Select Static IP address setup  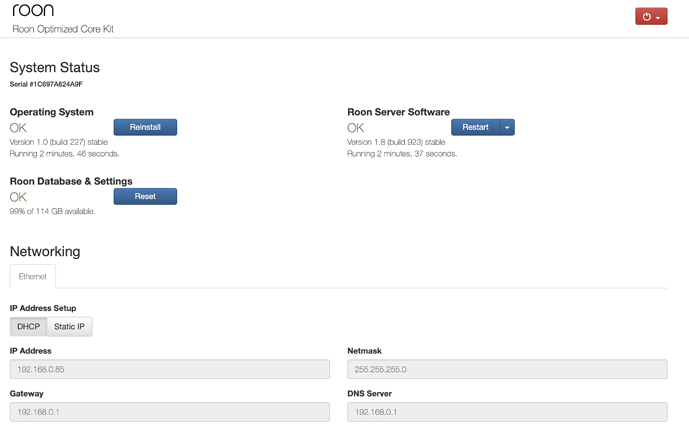(x=69, y=326)
